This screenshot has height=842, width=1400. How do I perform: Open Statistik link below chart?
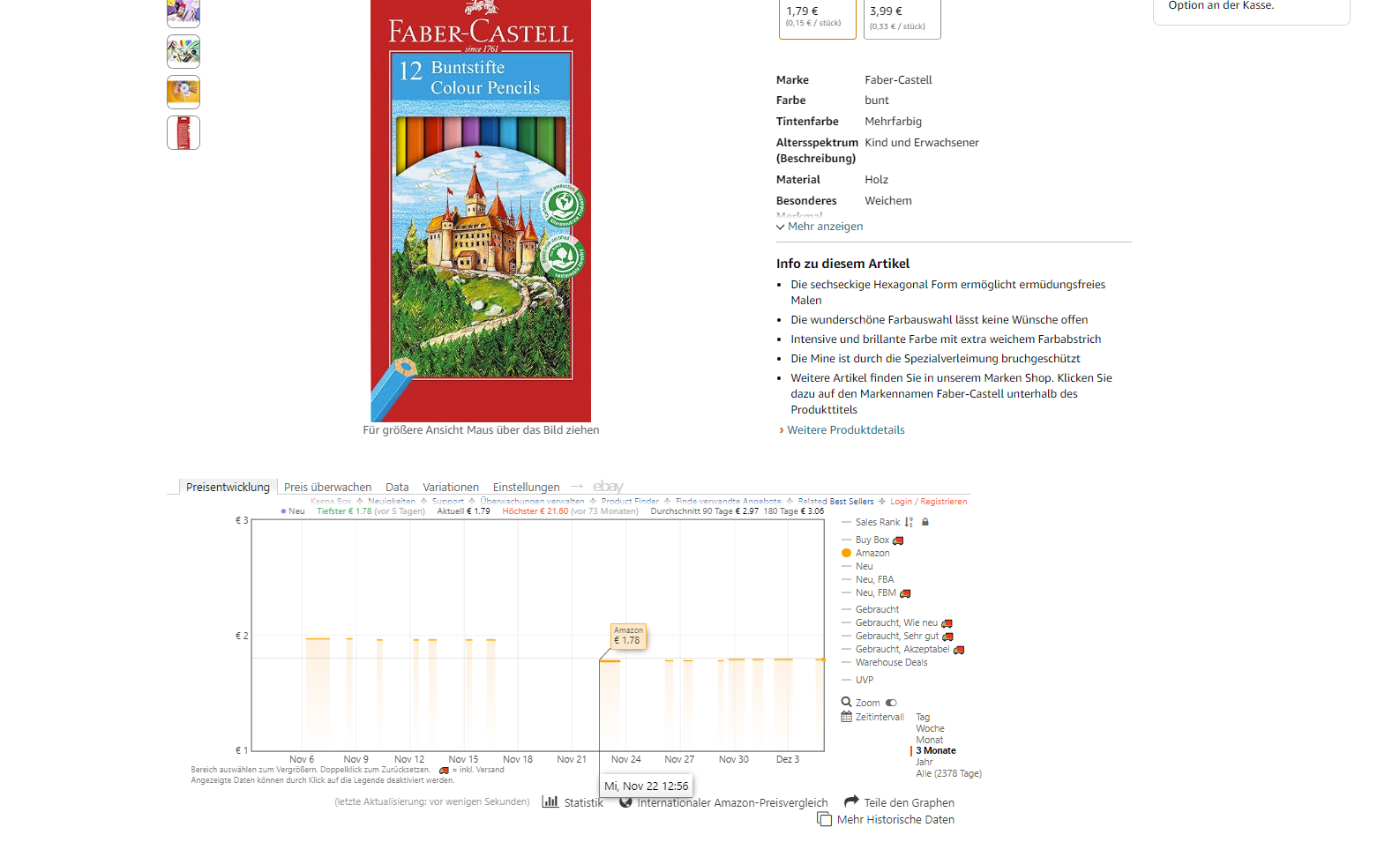click(x=583, y=802)
